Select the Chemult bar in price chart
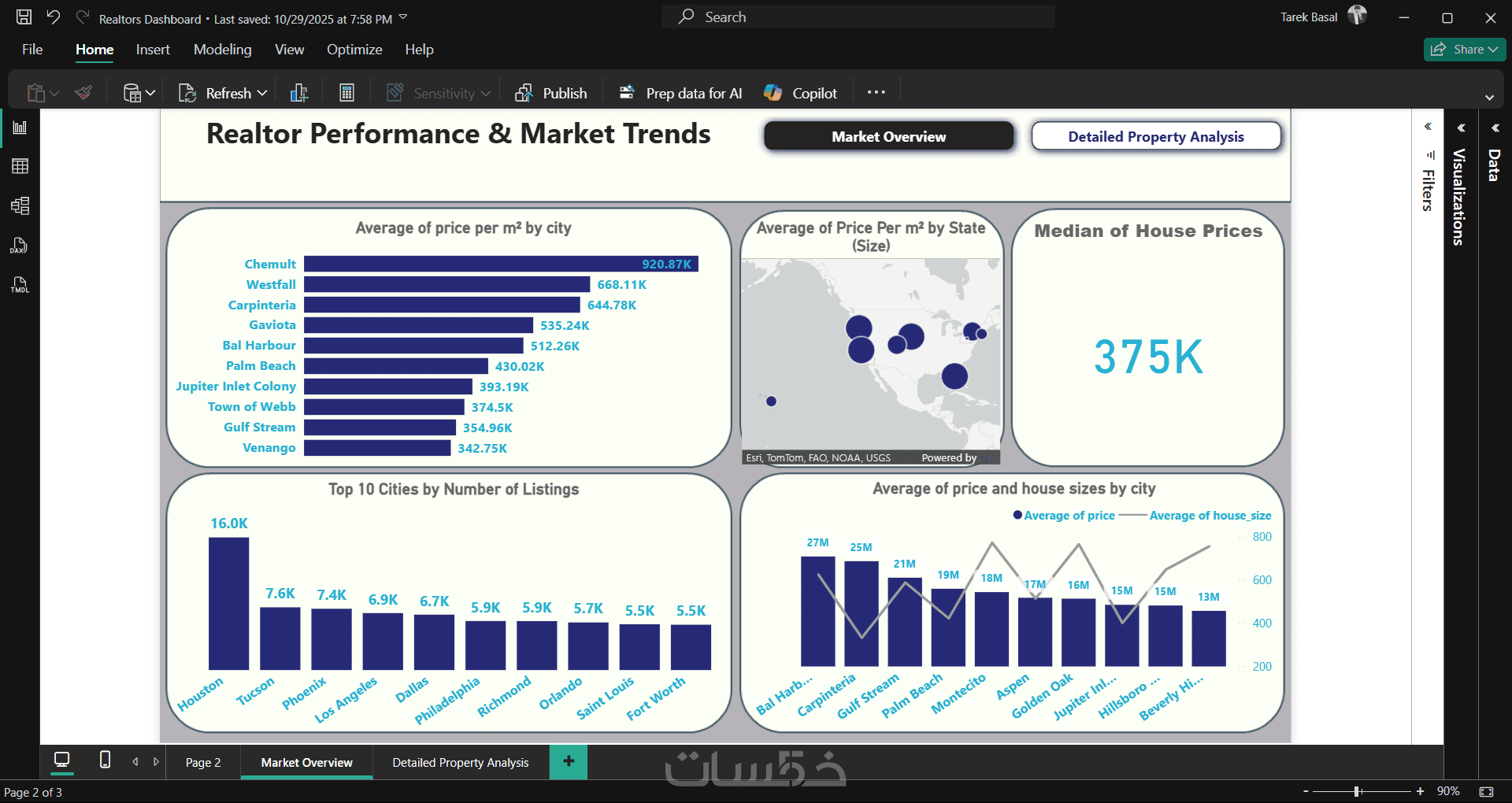This screenshot has height=803, width=1512. pyautogui.click(x=501, y=264)
